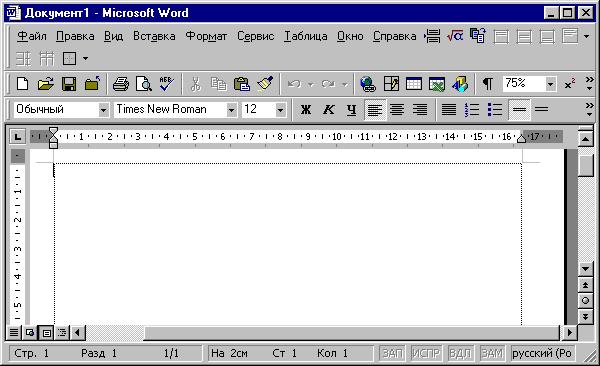
Task: Apply numbered list formatting
Action: 472,109
